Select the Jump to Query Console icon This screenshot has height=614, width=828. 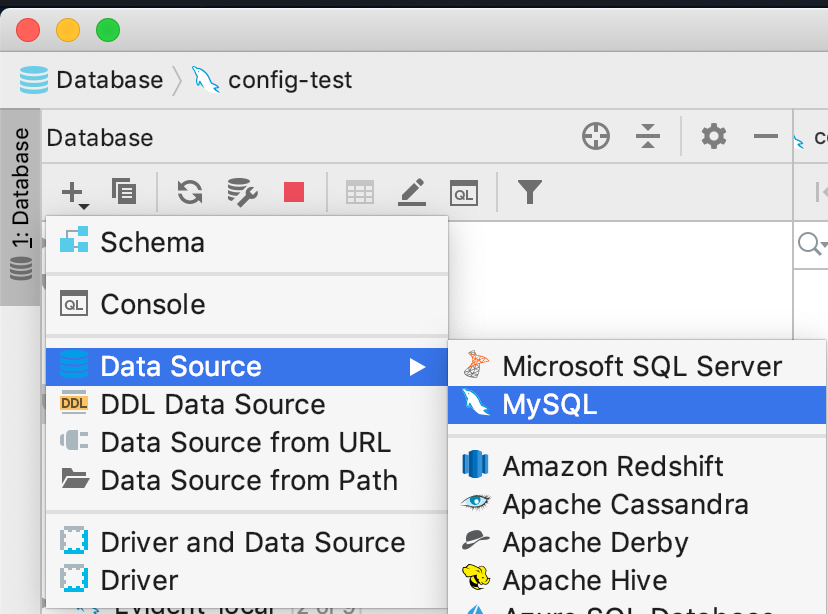click(463, 192)
